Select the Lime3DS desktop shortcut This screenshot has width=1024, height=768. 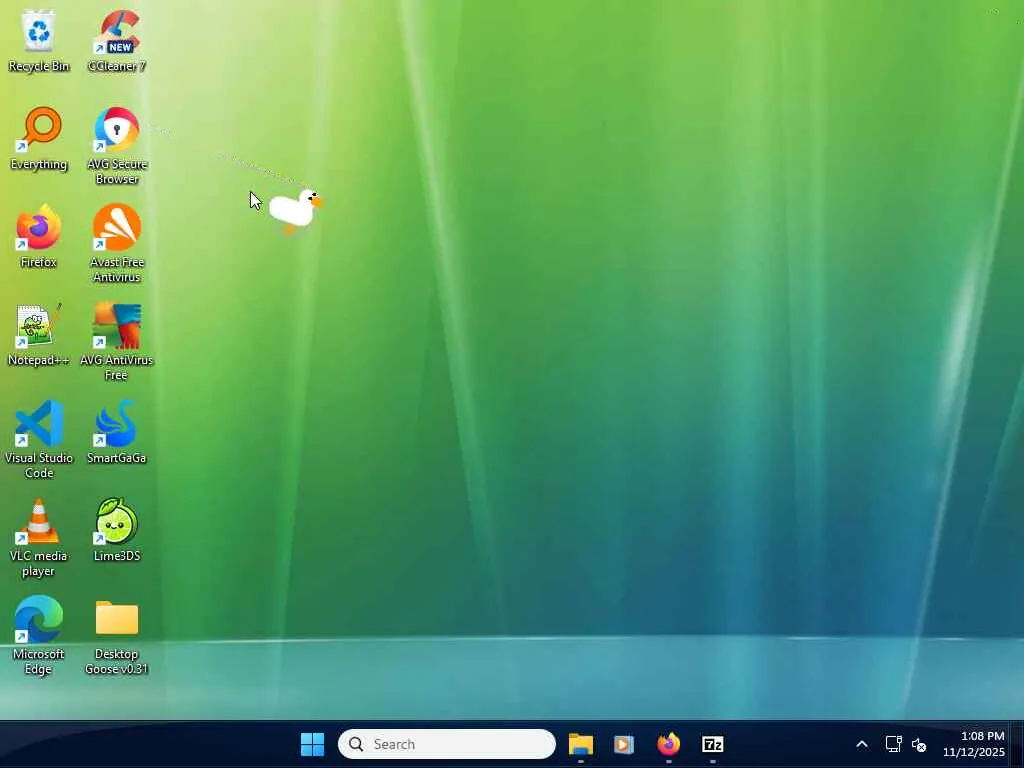tap(117, 530)
